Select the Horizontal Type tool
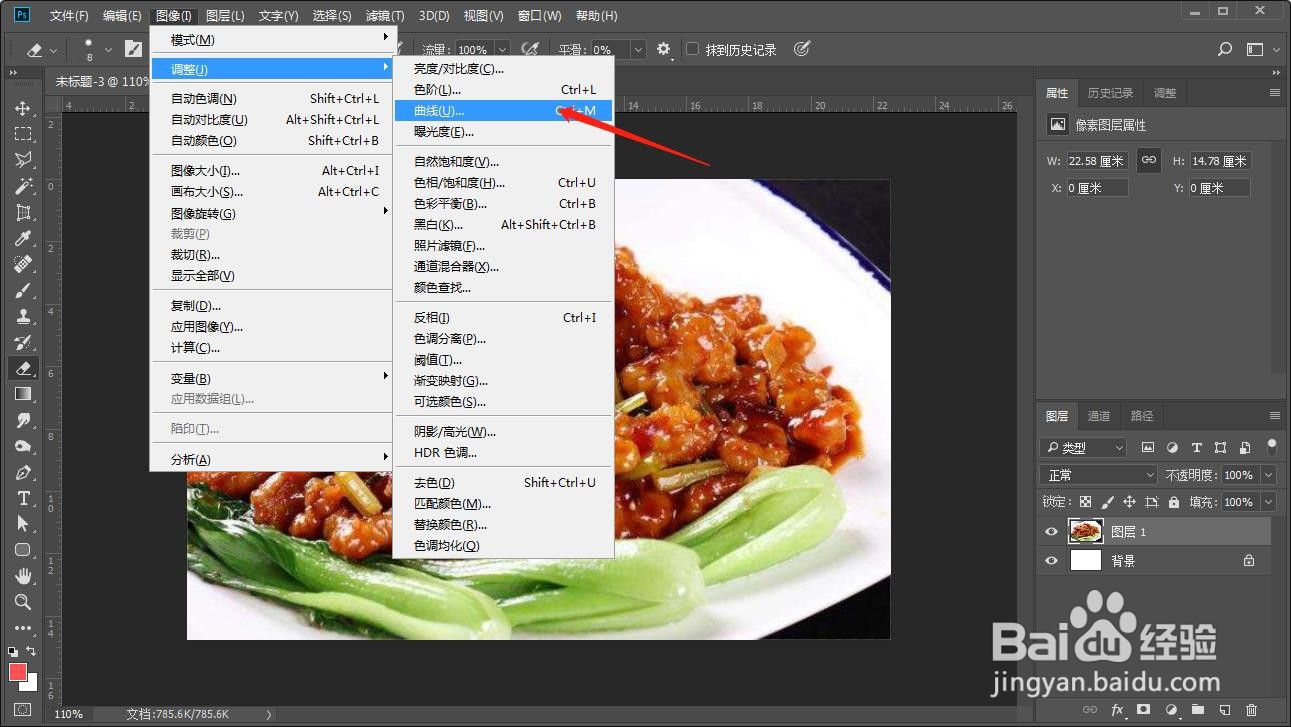 coord(24,499)
